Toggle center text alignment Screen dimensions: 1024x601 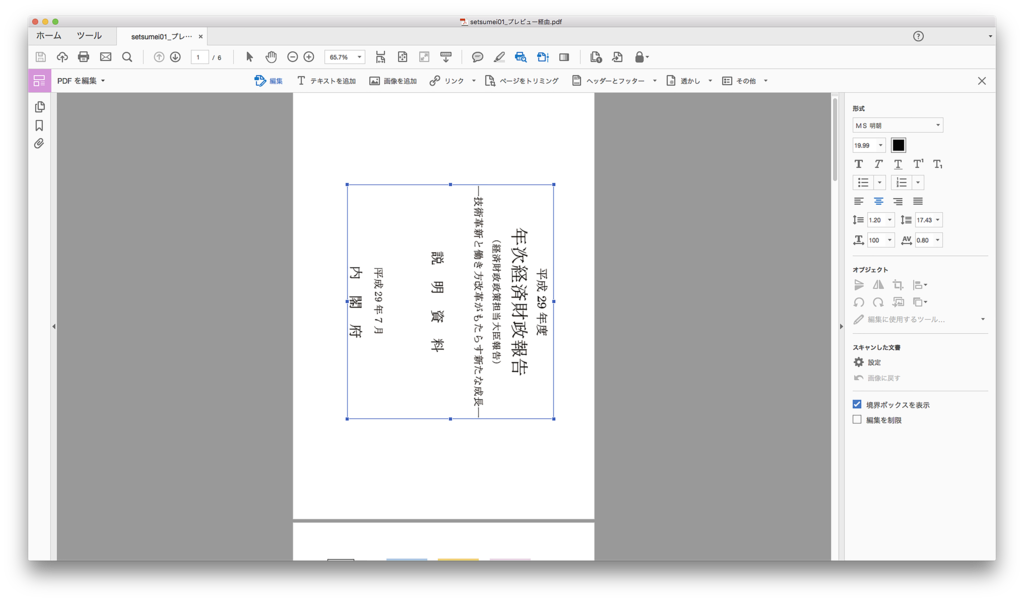879,200
